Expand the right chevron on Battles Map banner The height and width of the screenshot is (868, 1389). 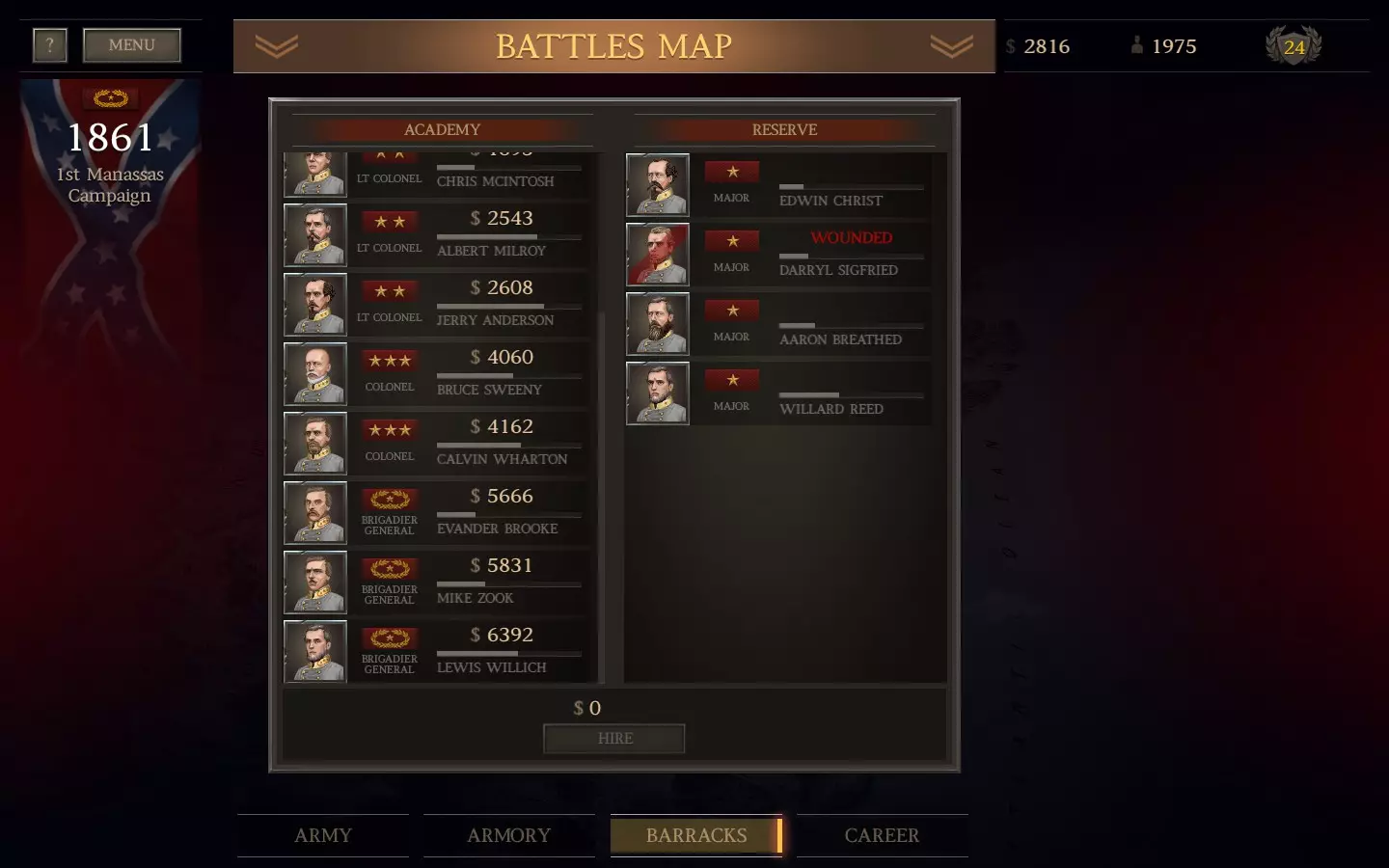(x=952, y=46)
